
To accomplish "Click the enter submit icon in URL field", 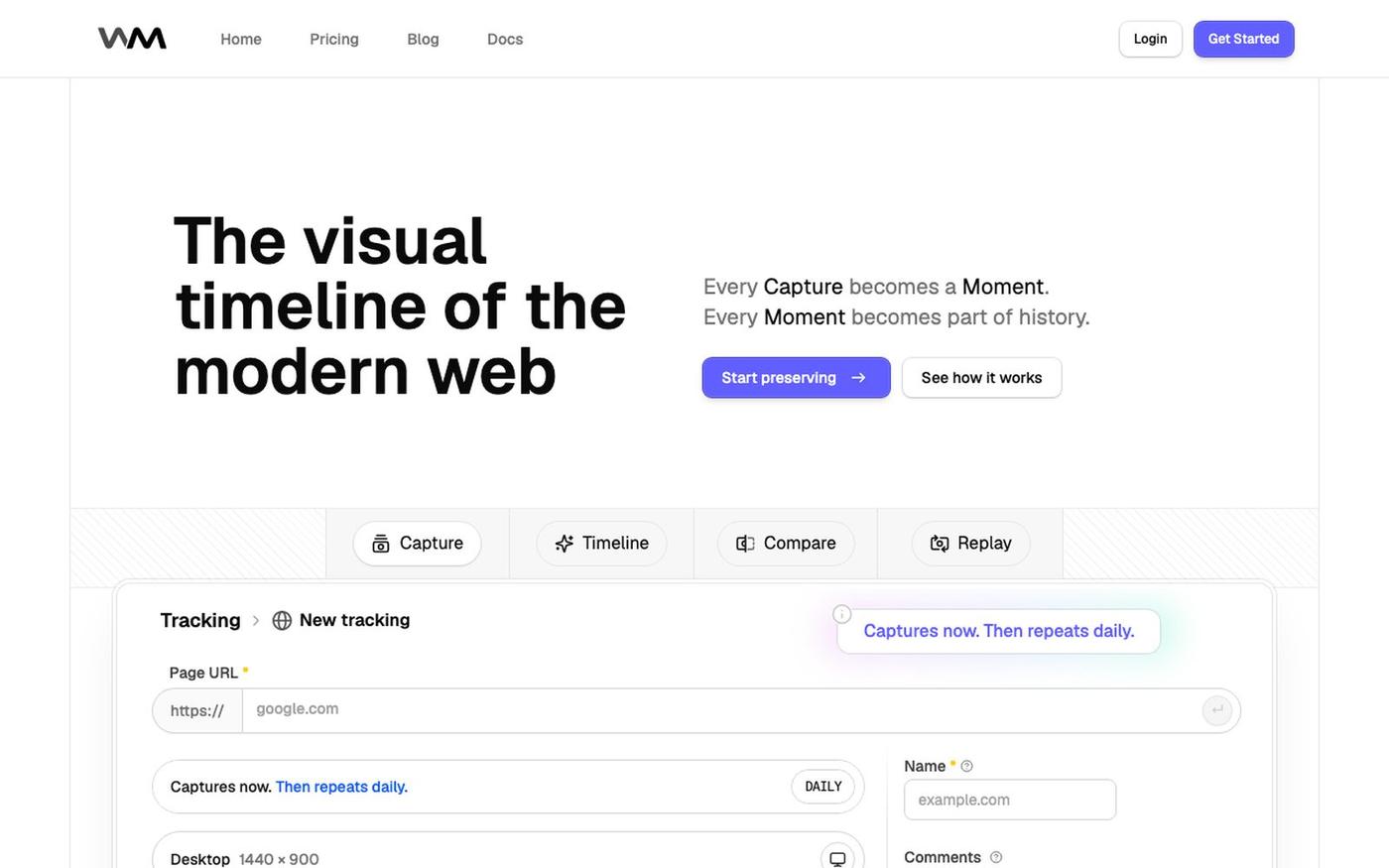I will [x=1217, y=710].
